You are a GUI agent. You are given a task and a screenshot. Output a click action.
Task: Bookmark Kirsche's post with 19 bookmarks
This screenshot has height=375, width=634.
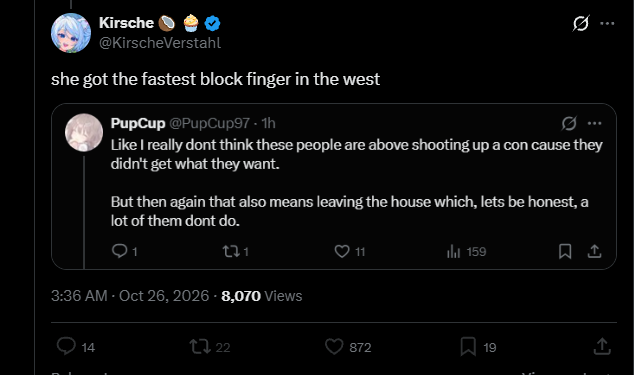tap(478, 347)
